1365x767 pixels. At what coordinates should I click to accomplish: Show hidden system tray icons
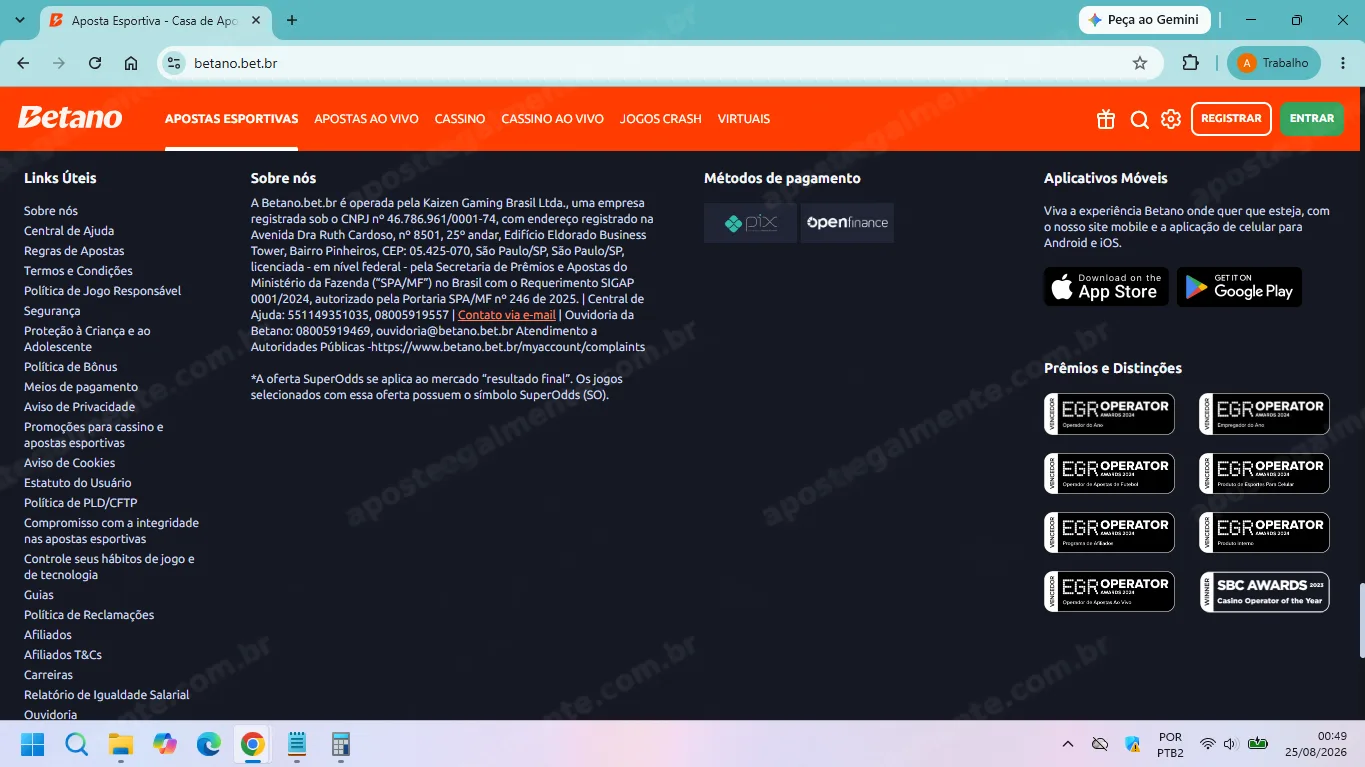tap(1068, 744)
